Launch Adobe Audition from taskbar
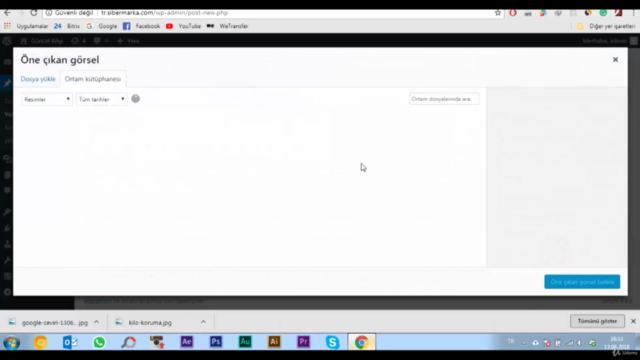 pyautogui.click(x=245, y=342)
